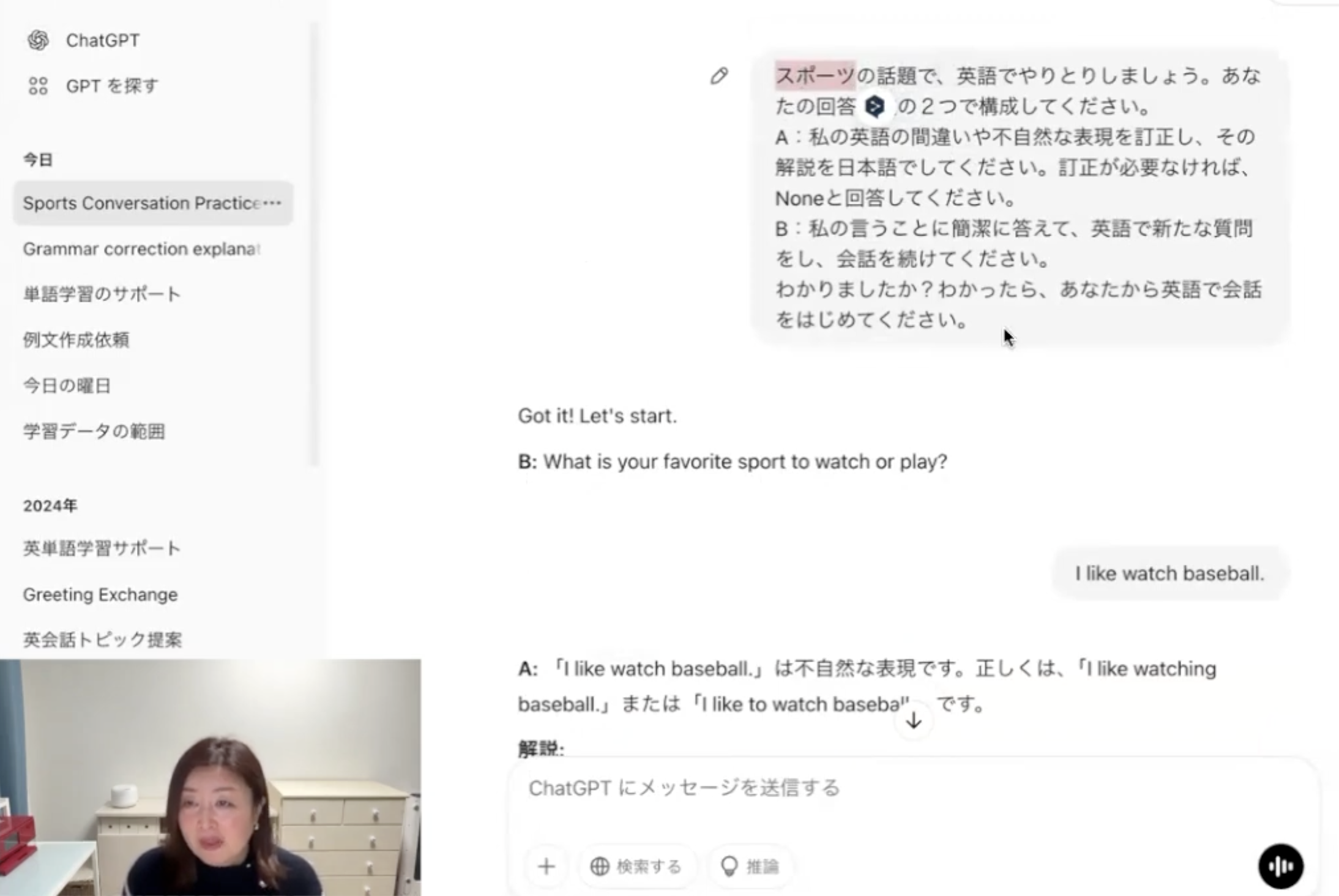Open options dots for Sports Conversation Practice
Screen dimensions: 1339x896
click(272, 203)
